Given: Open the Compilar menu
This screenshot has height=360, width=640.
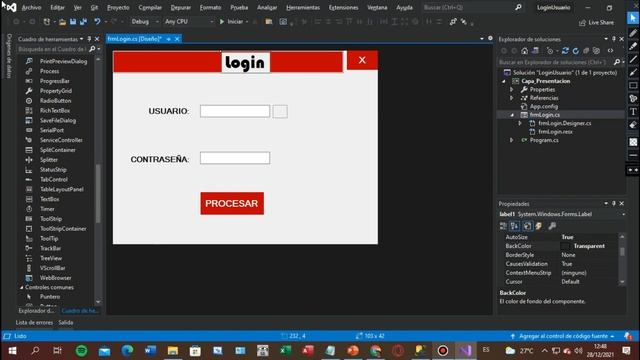Looking at the screenshot, I should pos(150,7).
